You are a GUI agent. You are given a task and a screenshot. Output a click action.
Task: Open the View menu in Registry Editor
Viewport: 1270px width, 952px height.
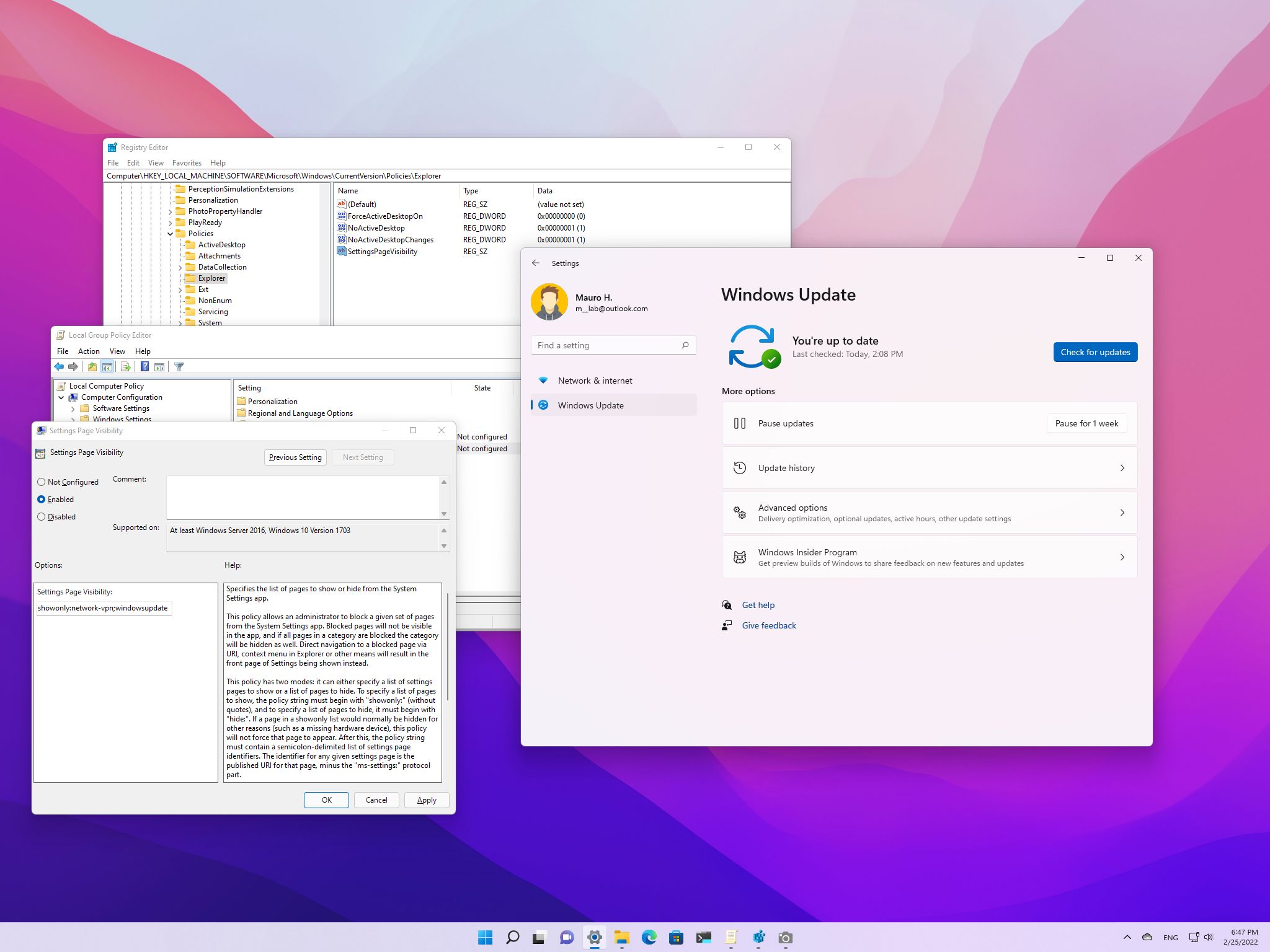154,162
